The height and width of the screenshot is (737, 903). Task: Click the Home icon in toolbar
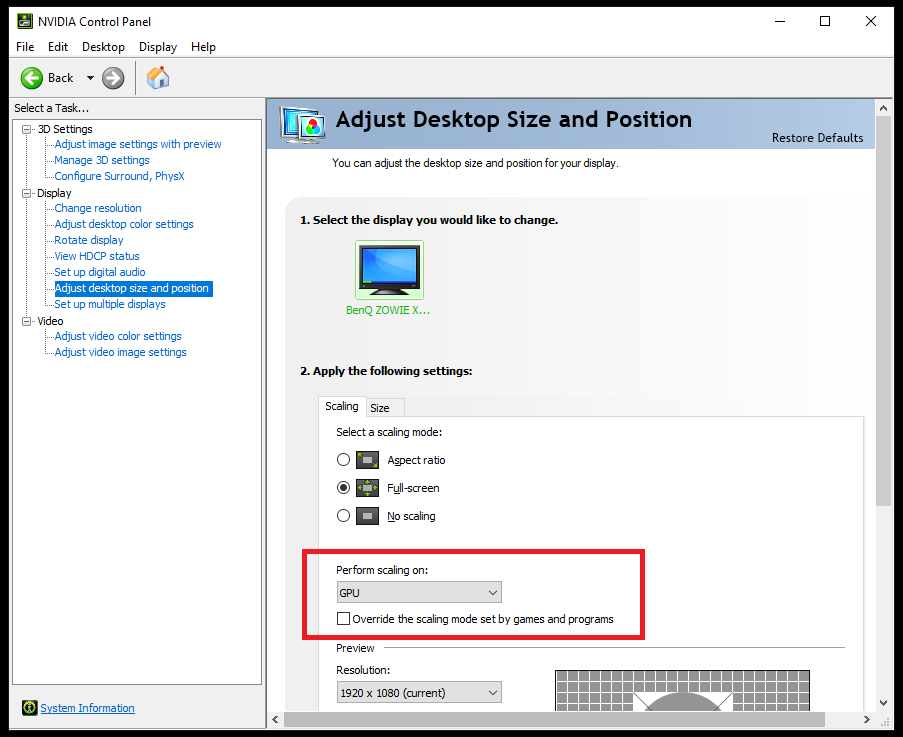[x=158, y=78]
